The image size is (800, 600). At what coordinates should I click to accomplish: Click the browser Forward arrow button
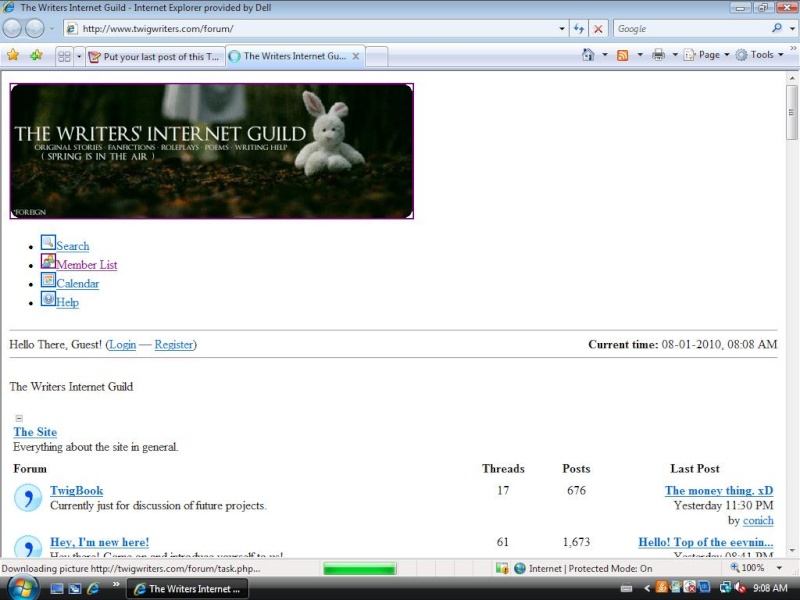pyautogui.click(x=35, y=29)
